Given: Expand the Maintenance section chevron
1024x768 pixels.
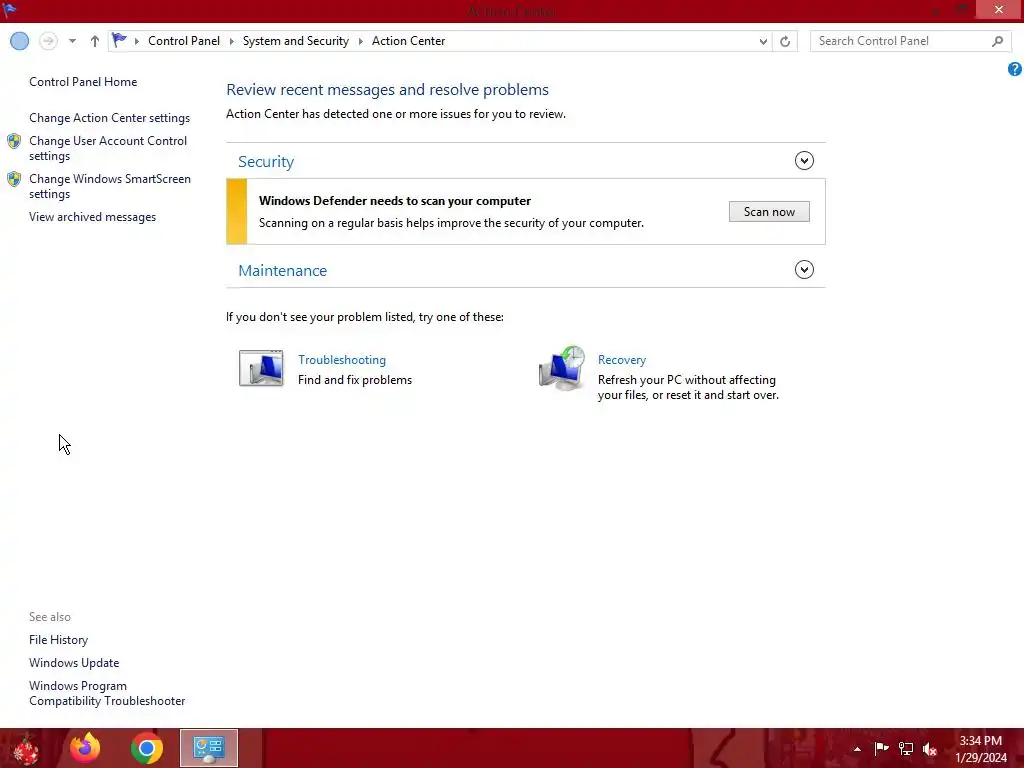Looking at the screenshot, I should (x=804, y=270).
